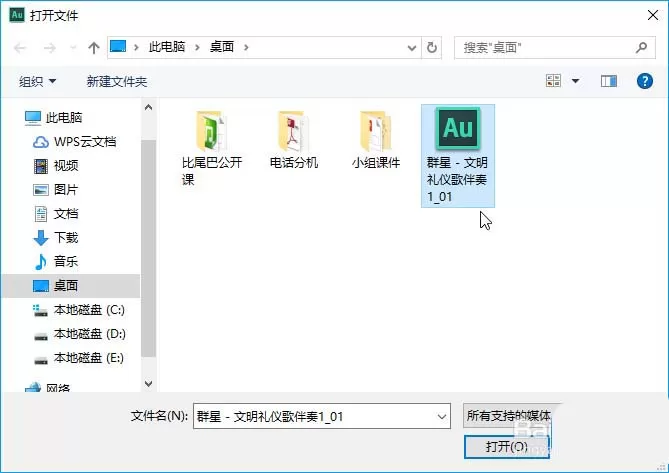This screenshot has height=473, width=669.
Task: Open help with the question mark
Action: (645, 81)
